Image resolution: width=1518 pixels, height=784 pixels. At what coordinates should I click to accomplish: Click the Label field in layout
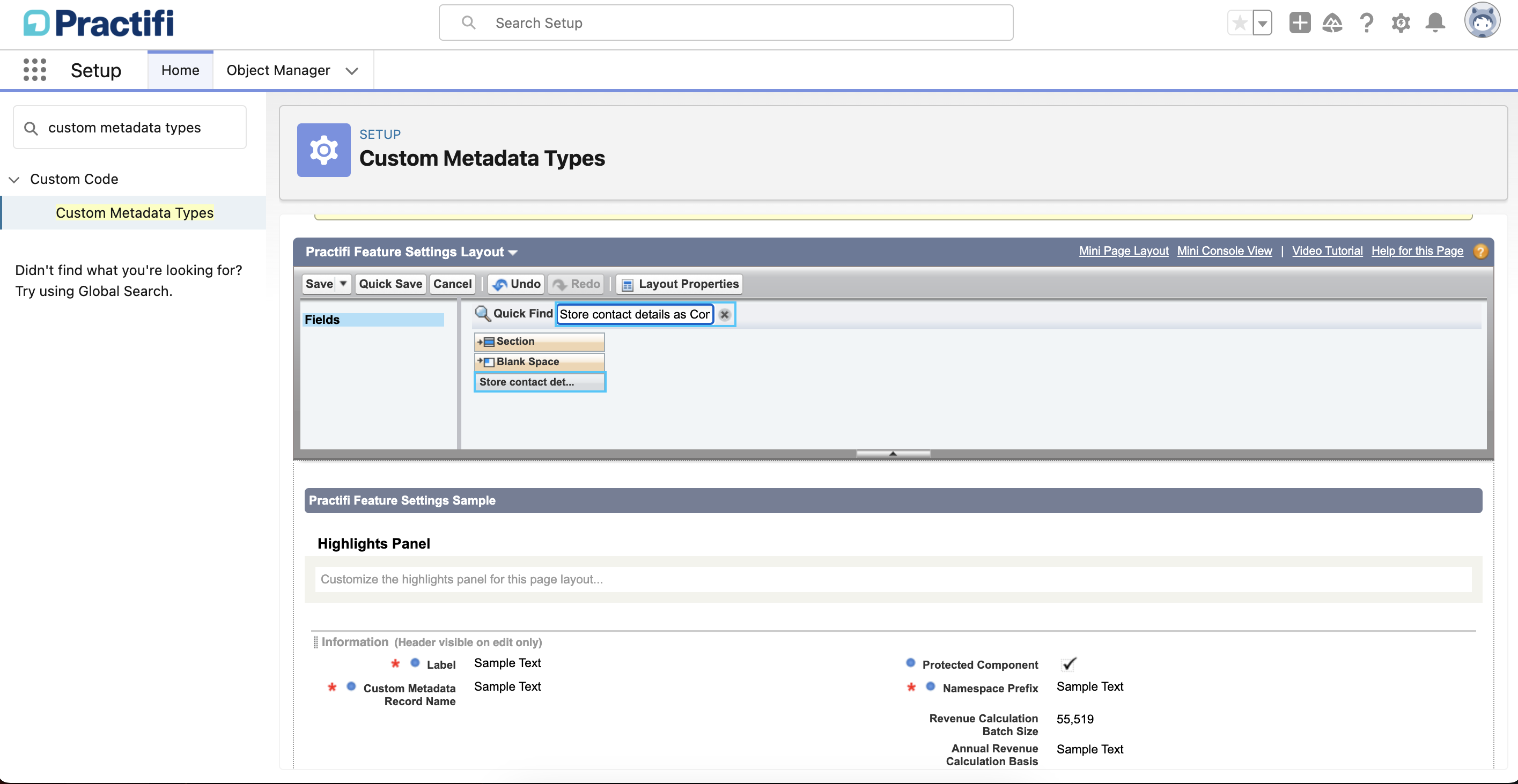tap(440, 665)
